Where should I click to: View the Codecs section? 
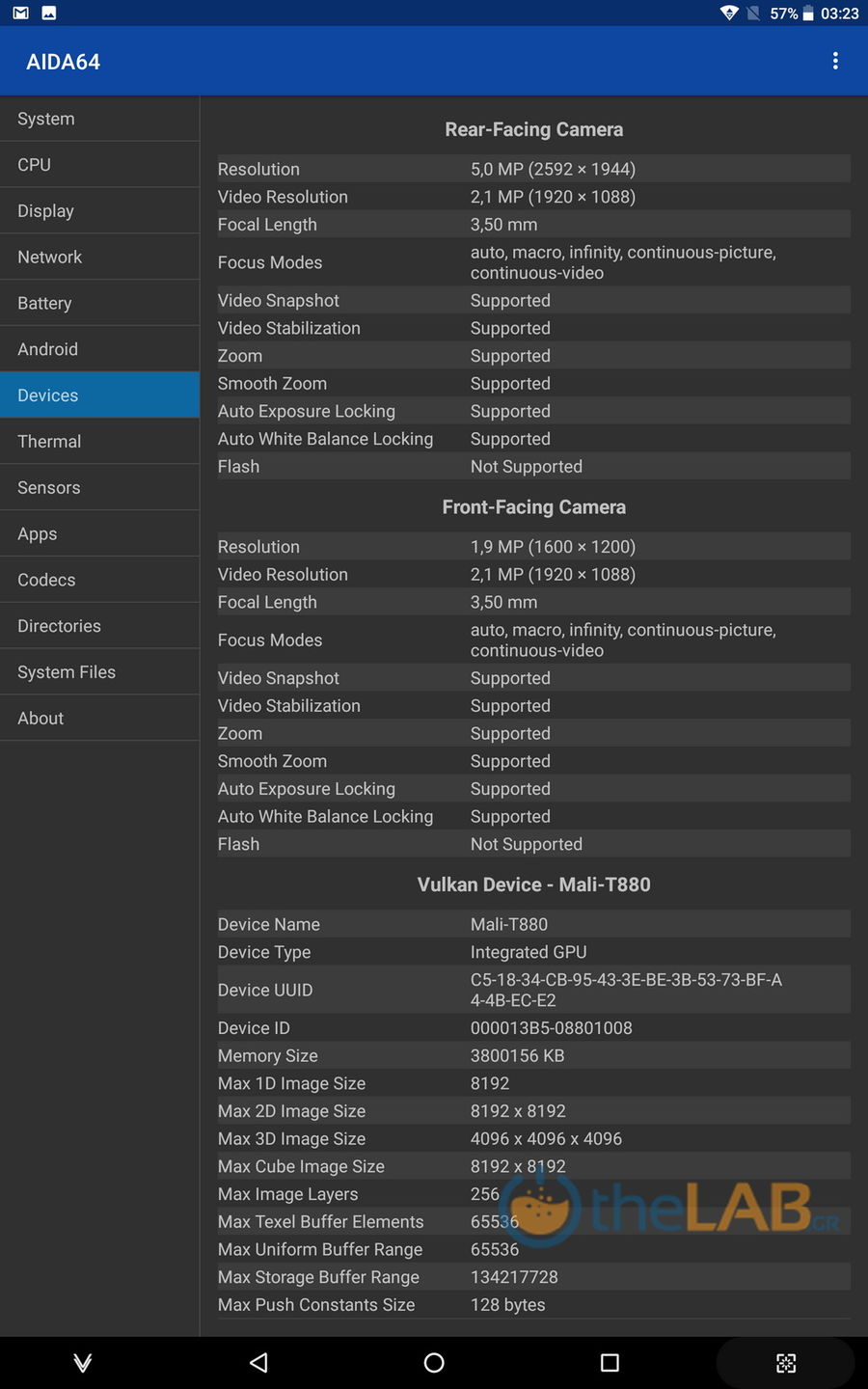(x=99, y=580)
